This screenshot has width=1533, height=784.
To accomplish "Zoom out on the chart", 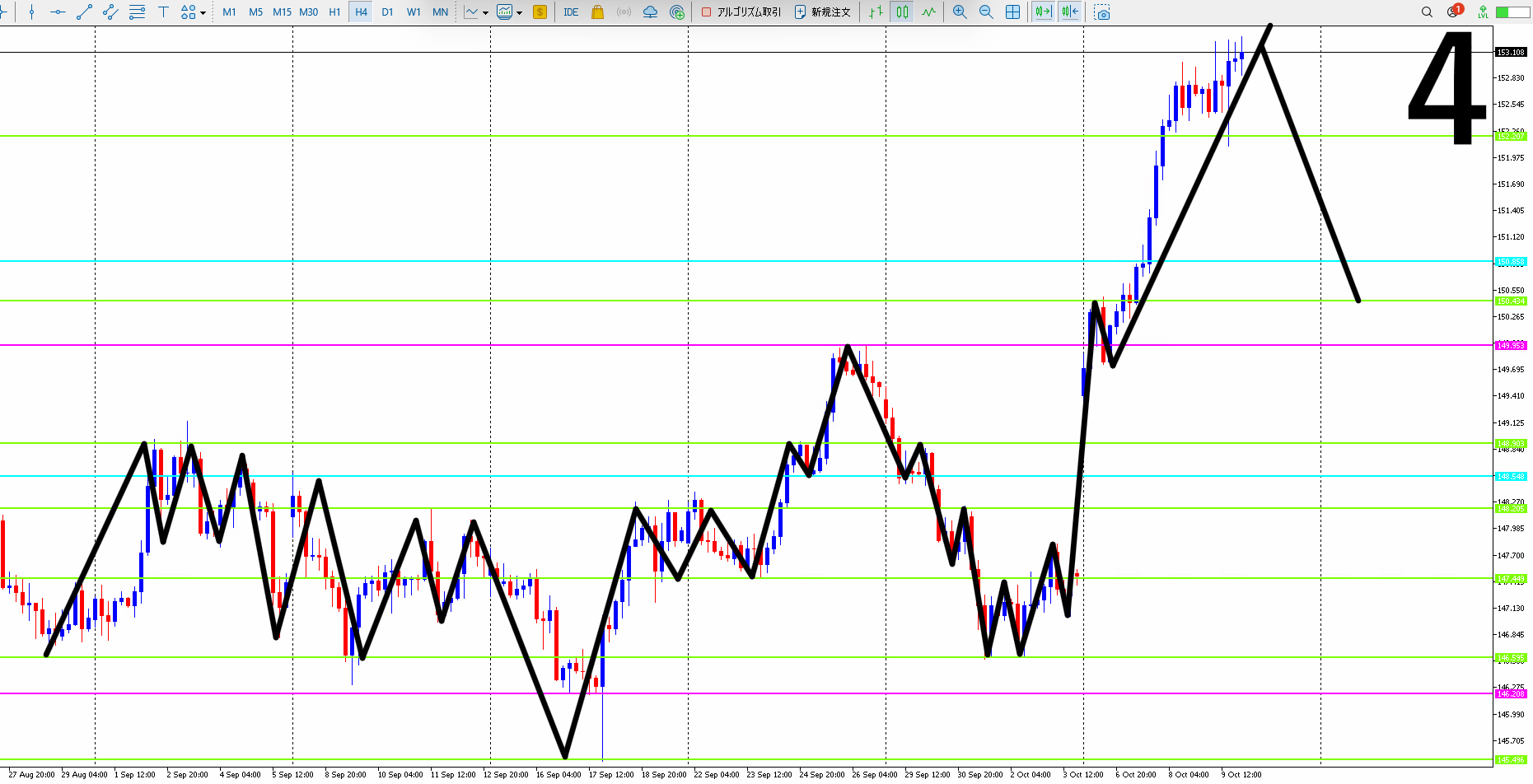I will pos(986,12).
